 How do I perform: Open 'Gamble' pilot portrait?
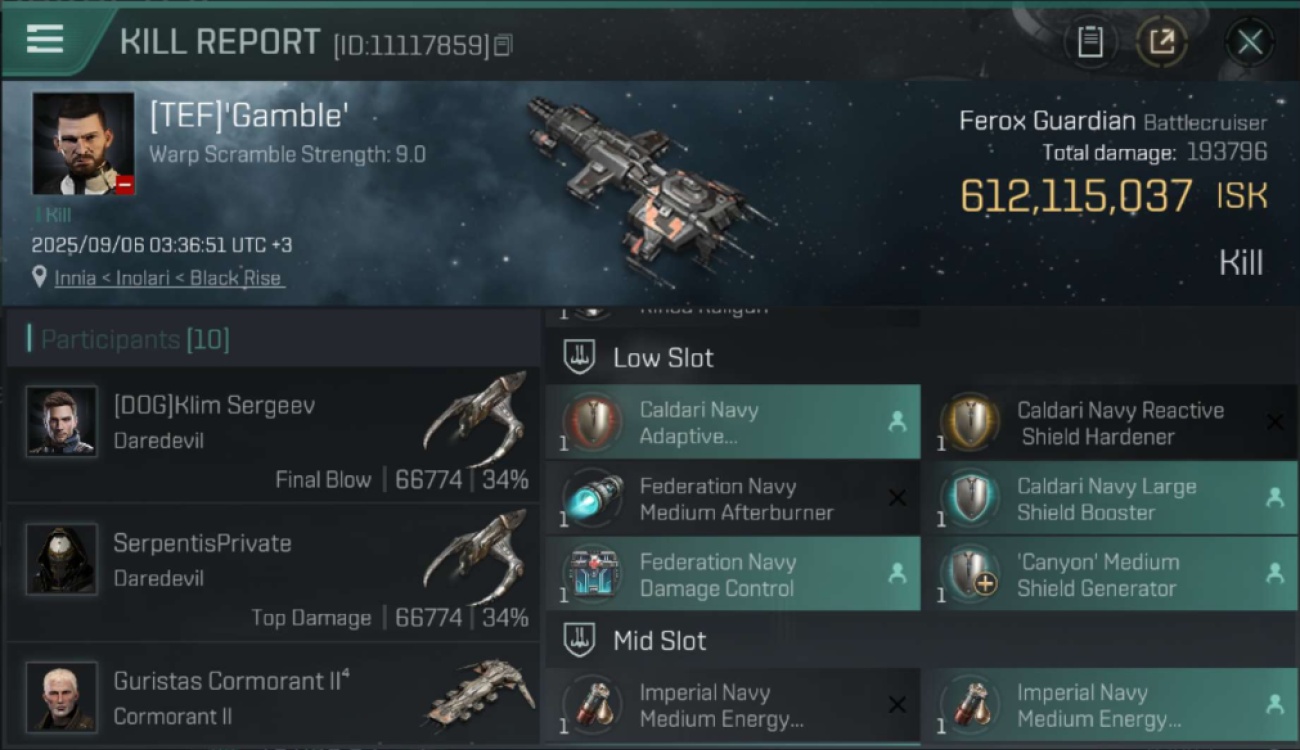coord(83,144)
